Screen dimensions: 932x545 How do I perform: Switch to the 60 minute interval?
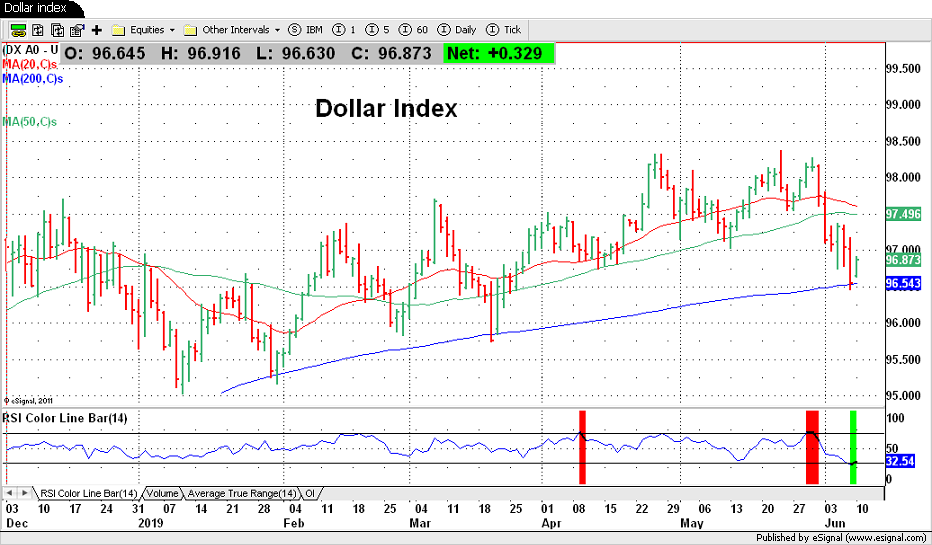pyautogui.click(x=414, y=30)
